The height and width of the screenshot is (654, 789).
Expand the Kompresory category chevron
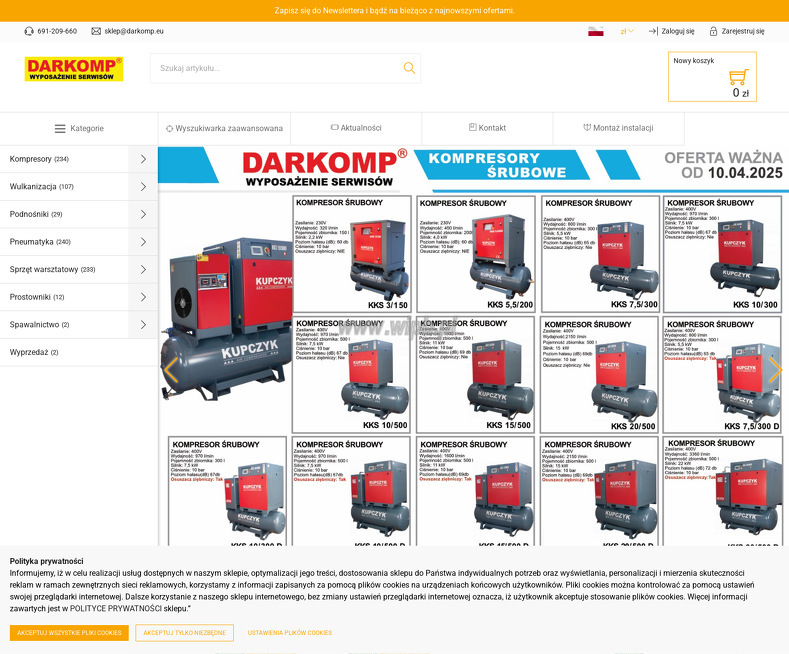point(143,159)
